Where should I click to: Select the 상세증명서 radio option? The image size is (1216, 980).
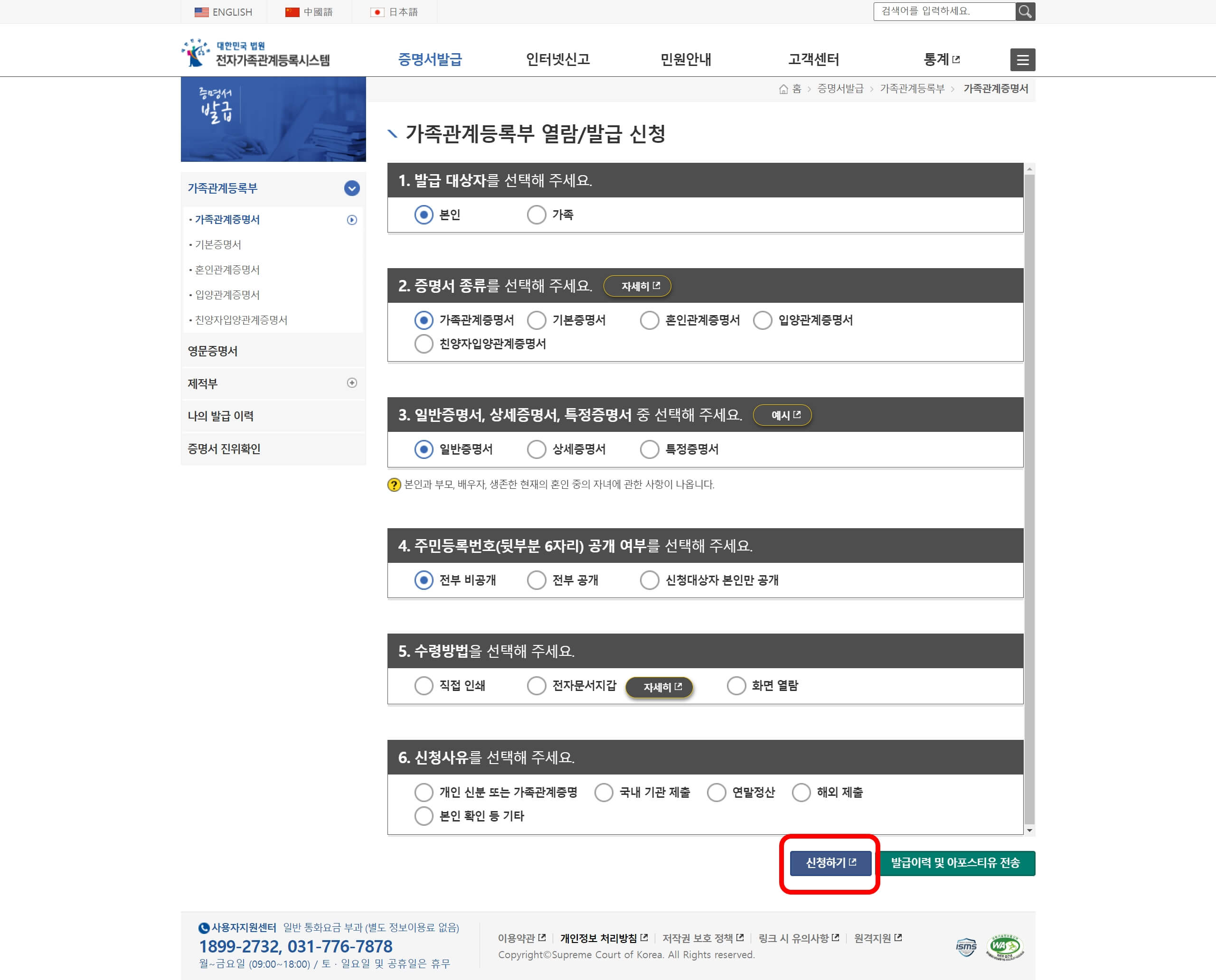tap(536, 449)
